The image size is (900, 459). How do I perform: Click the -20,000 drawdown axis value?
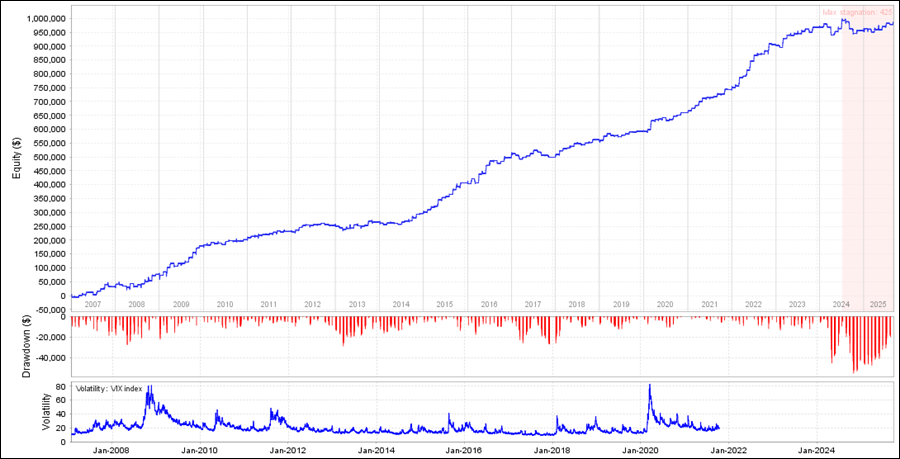coord(51,337)
